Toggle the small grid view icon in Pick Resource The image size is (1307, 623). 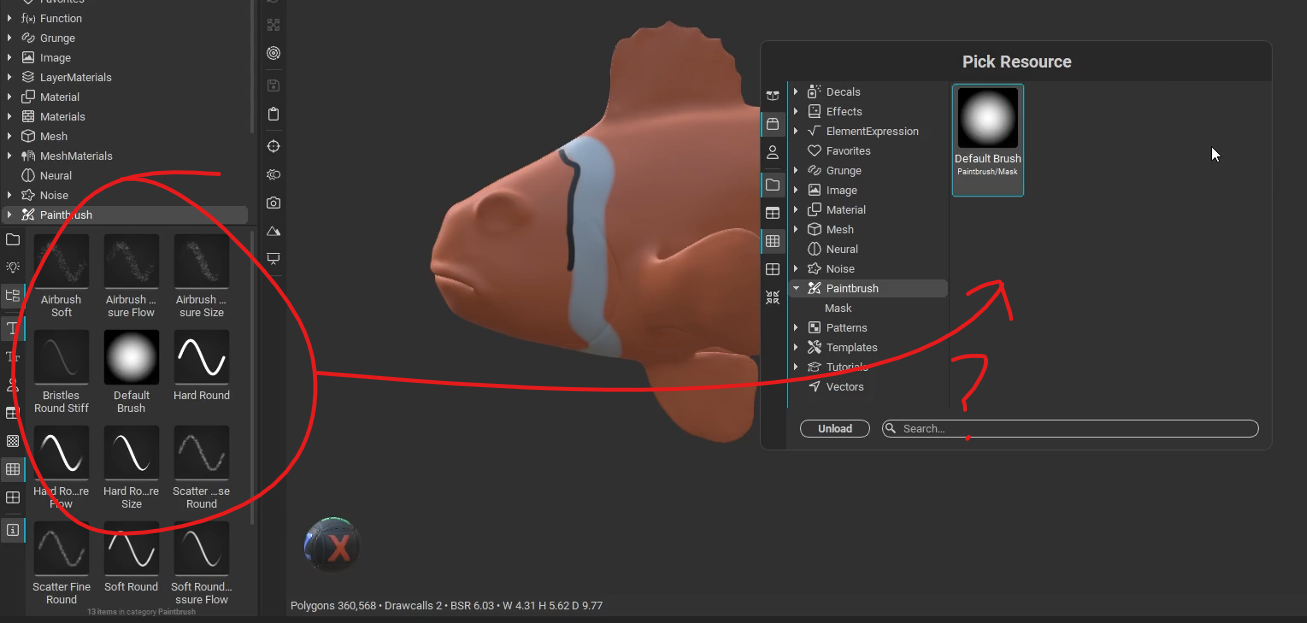(772, 241)
